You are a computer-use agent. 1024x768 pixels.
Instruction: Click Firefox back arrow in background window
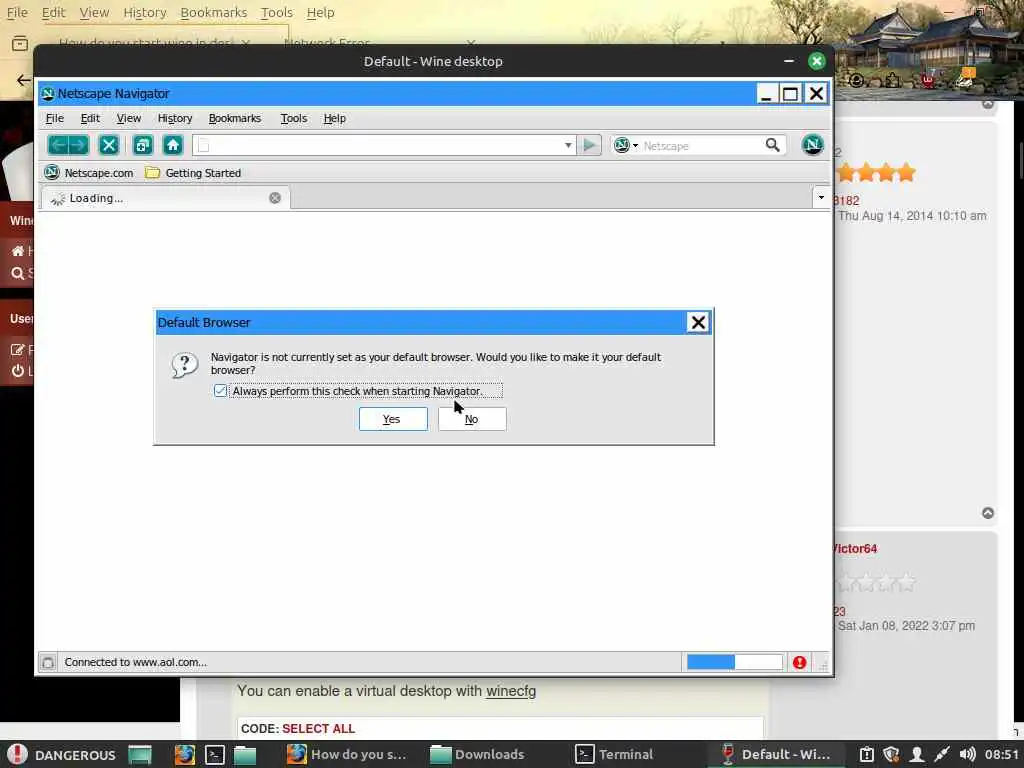click(24, 80)
